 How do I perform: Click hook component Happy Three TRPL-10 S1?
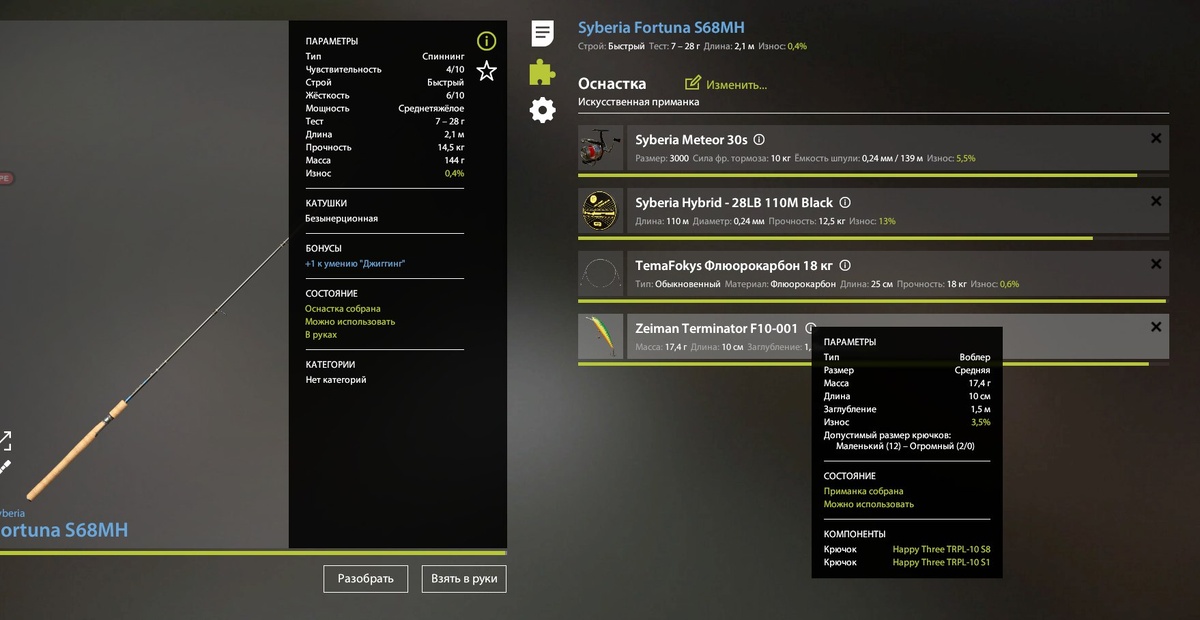pyautogui.click(x=941, y=562)
